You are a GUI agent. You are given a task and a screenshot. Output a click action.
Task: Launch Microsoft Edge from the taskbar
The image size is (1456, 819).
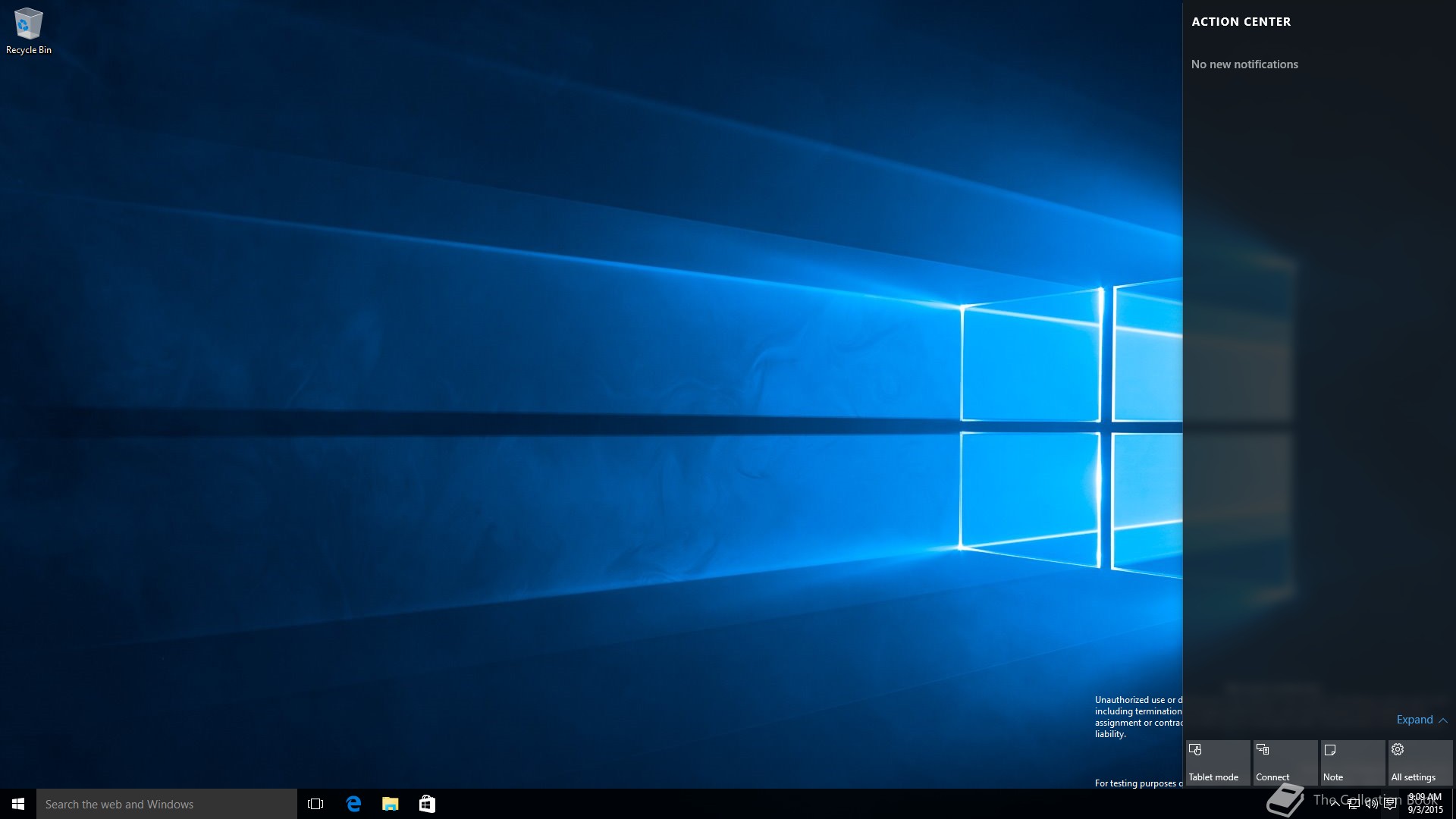click(353, 804)
